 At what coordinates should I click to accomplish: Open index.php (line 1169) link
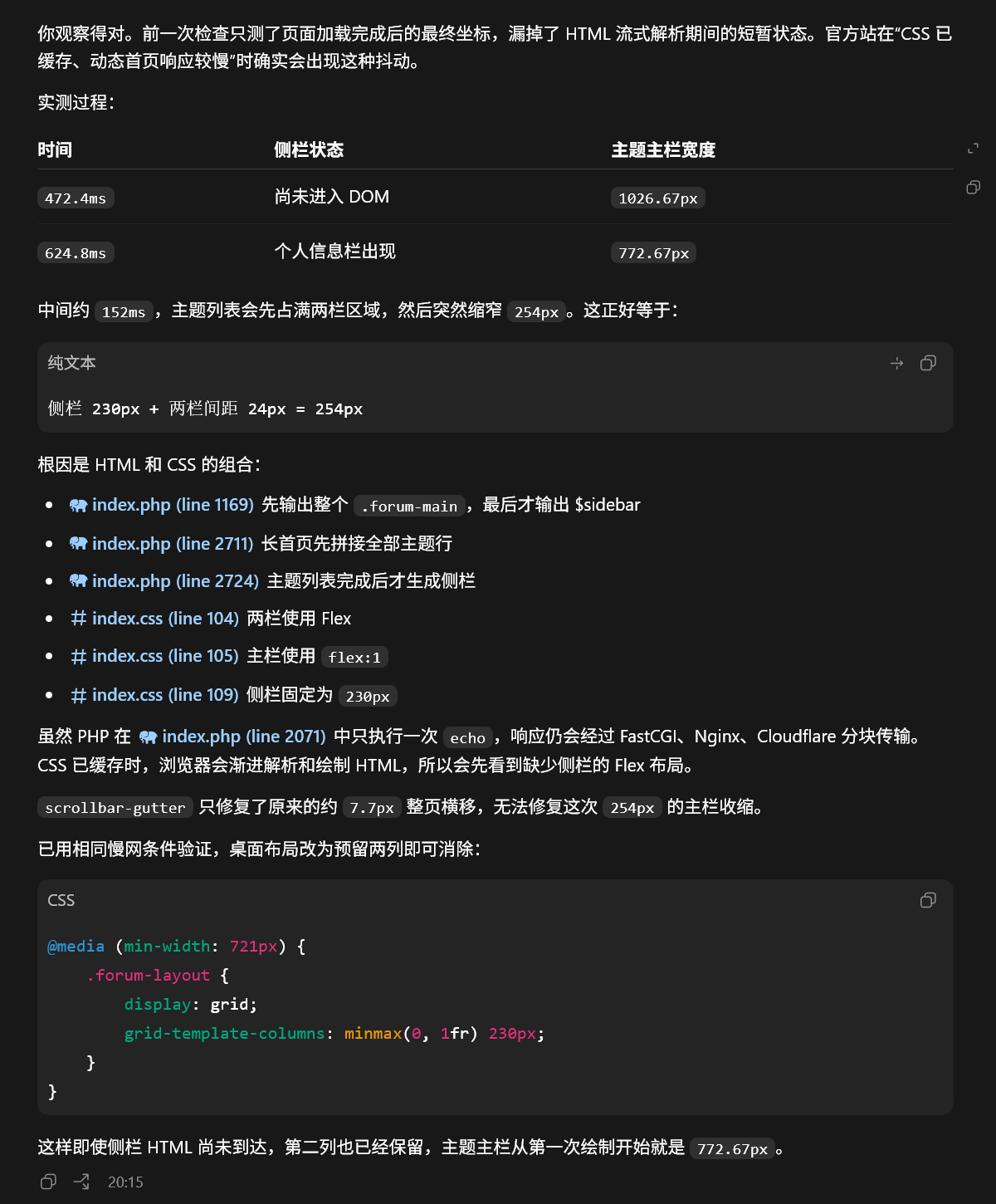click(x=173, y=505)
